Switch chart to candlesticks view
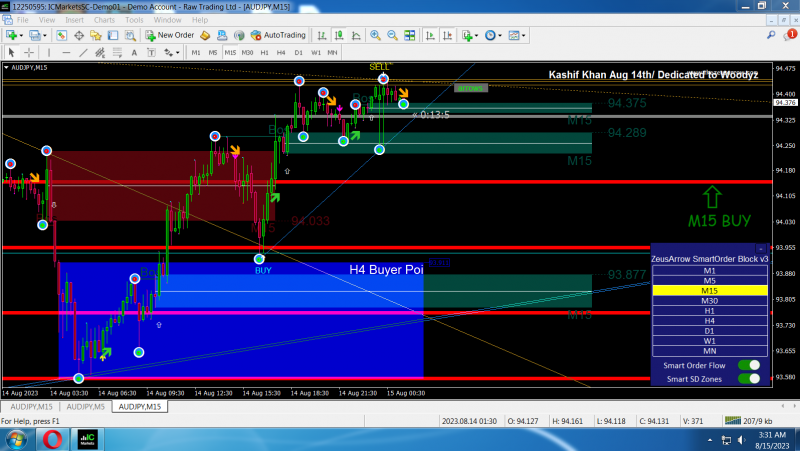800x451 pixels. (x=339, y=35)
